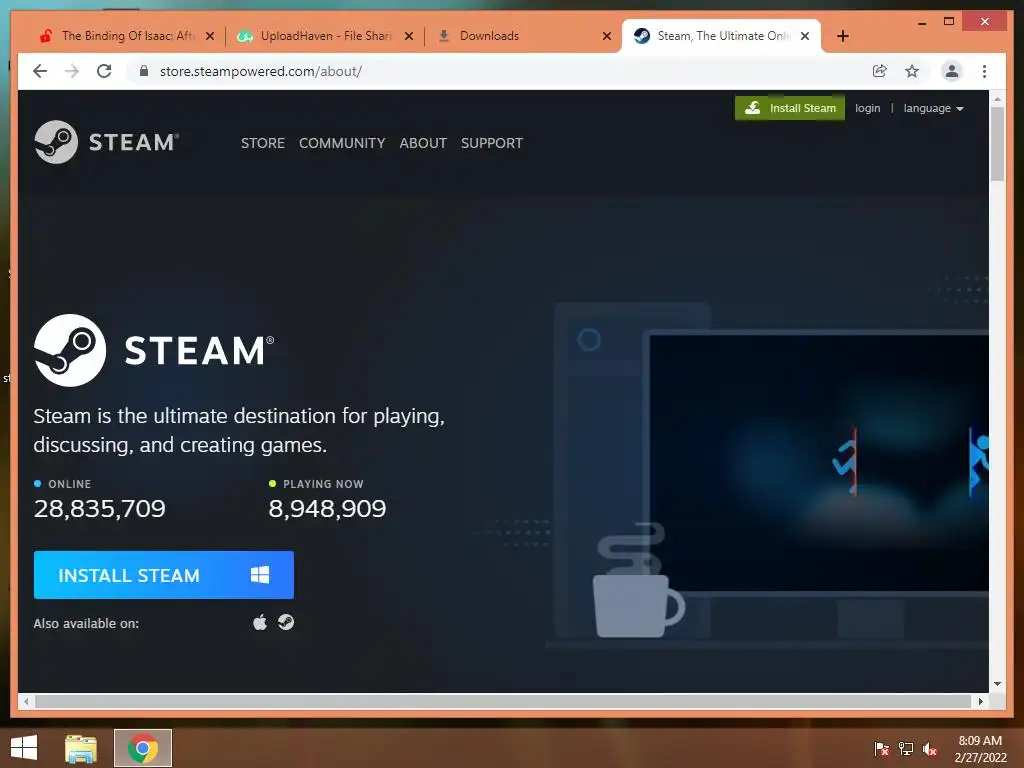
Task: Choose the Apple macOS download icon
Action: click(x=260, y=622)
